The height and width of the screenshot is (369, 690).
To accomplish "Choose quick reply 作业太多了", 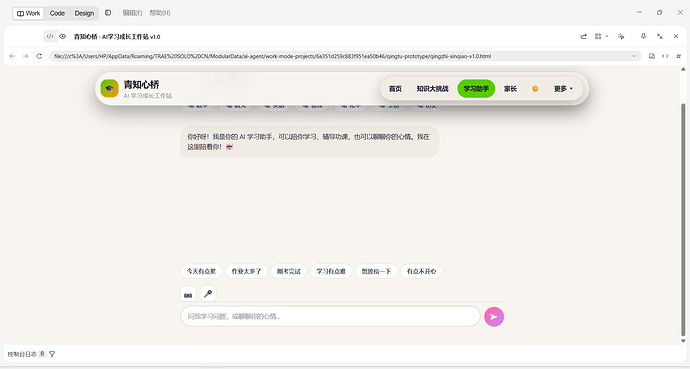I will [x=246, y=271].
